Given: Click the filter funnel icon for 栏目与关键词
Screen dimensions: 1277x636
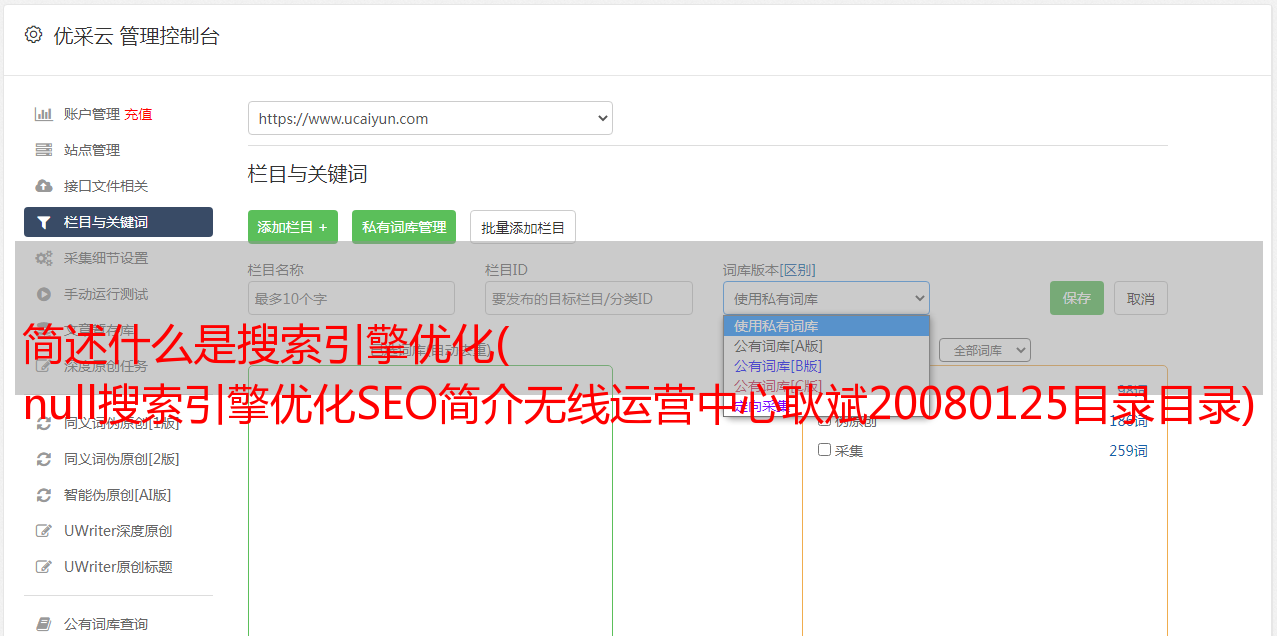Looking at the screenshot, I should point(44,222).
